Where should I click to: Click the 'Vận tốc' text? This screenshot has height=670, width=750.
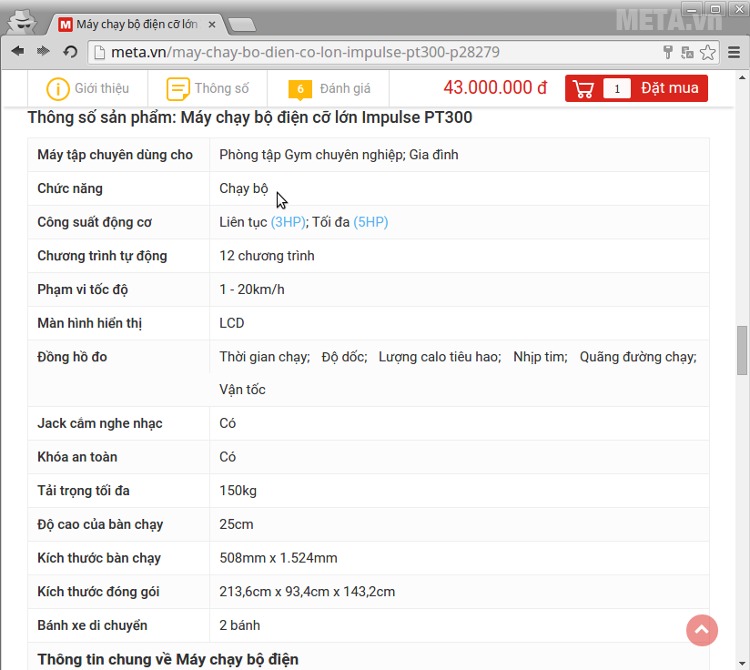pos(242,390)
